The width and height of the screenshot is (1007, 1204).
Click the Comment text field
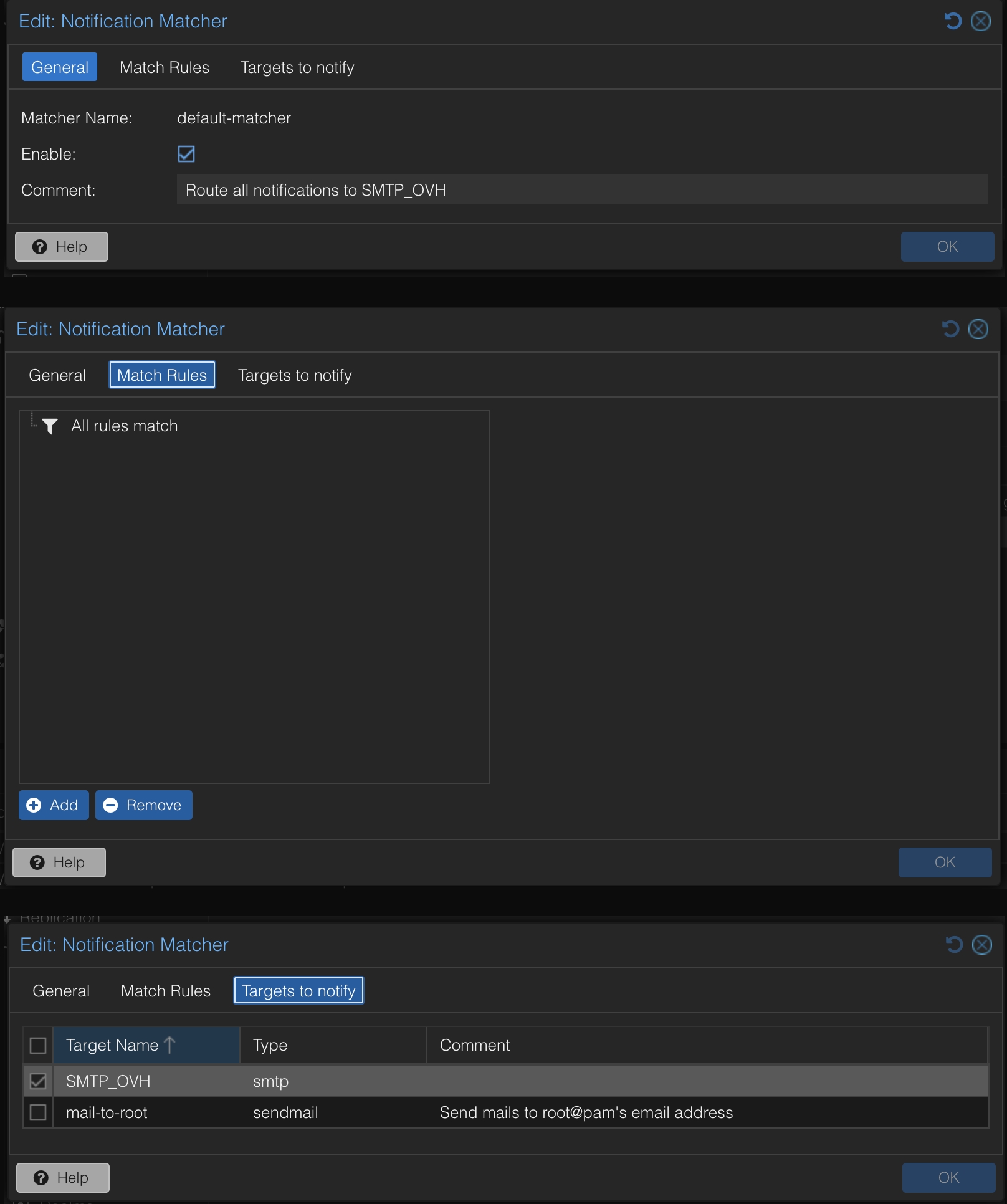(x=582, y=190)
